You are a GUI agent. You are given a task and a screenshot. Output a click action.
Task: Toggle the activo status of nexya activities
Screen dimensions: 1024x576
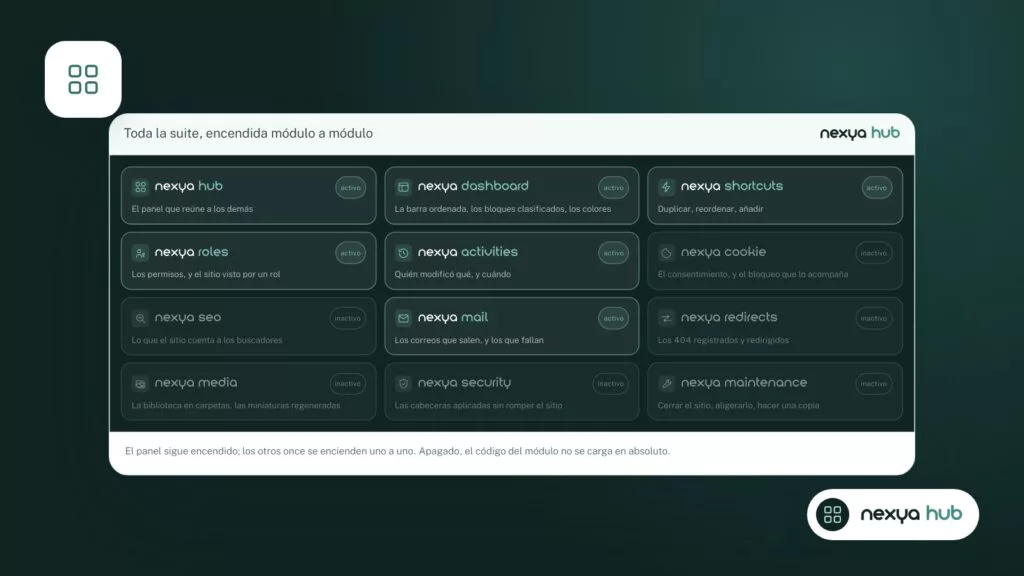click(613, 253)
